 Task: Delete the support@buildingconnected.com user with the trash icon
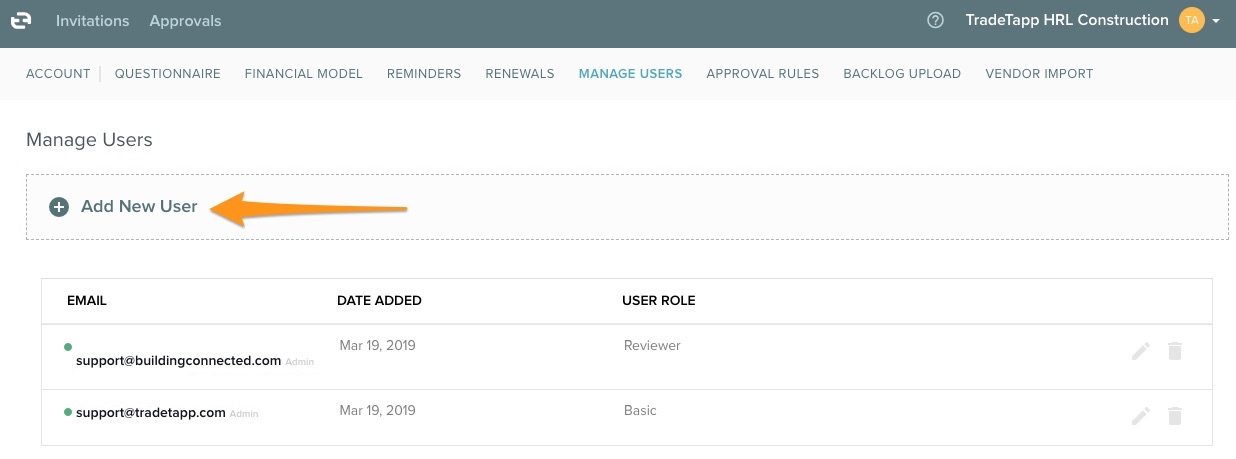coord(1175,351)
